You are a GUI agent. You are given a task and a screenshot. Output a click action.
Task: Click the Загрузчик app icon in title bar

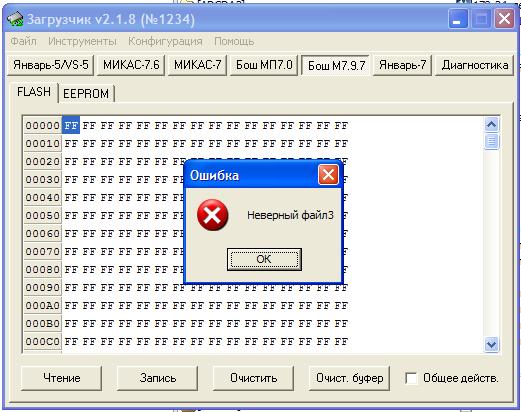tap(15, 19)
